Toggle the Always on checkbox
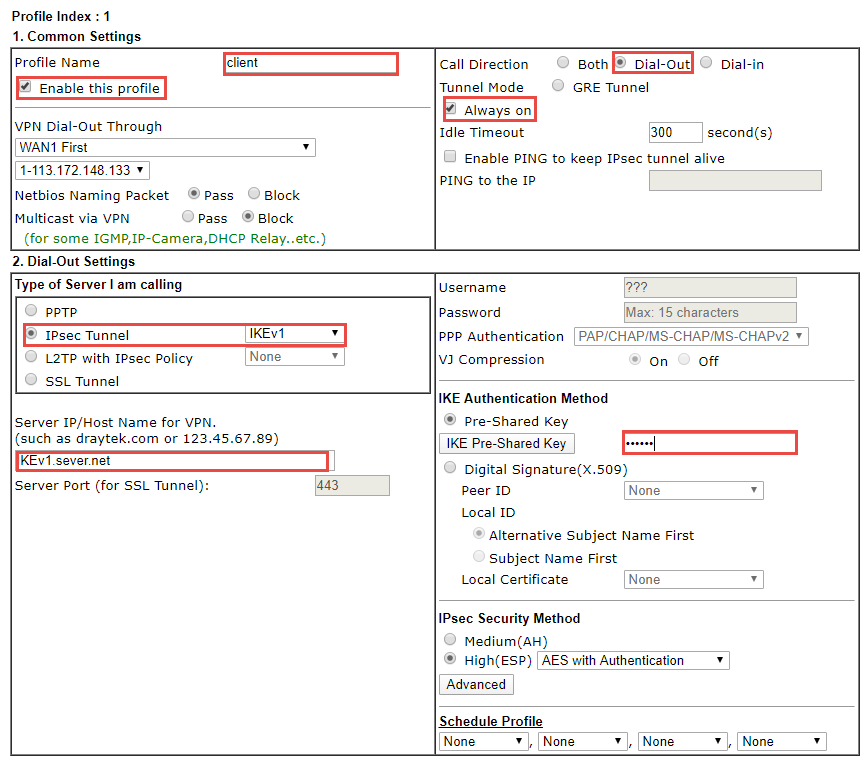 pyautogui.click(x=450, y=109)
